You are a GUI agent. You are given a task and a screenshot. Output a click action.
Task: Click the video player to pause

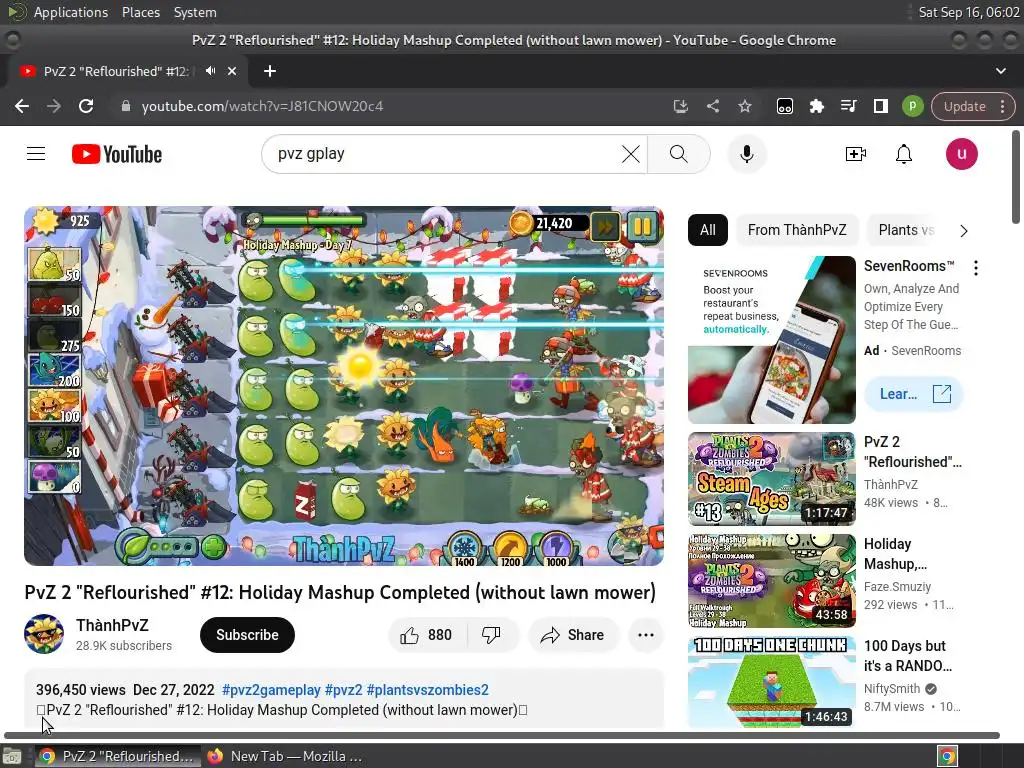[344, 386]
